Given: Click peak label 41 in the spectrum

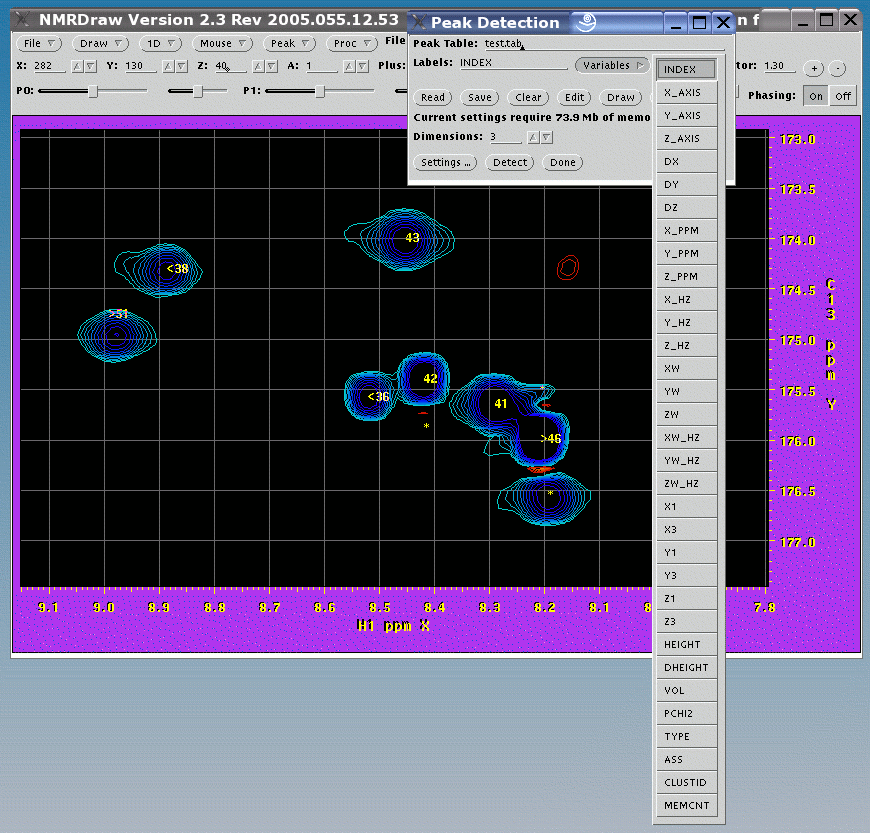Looking at the screenshot, I should (500, 403).
